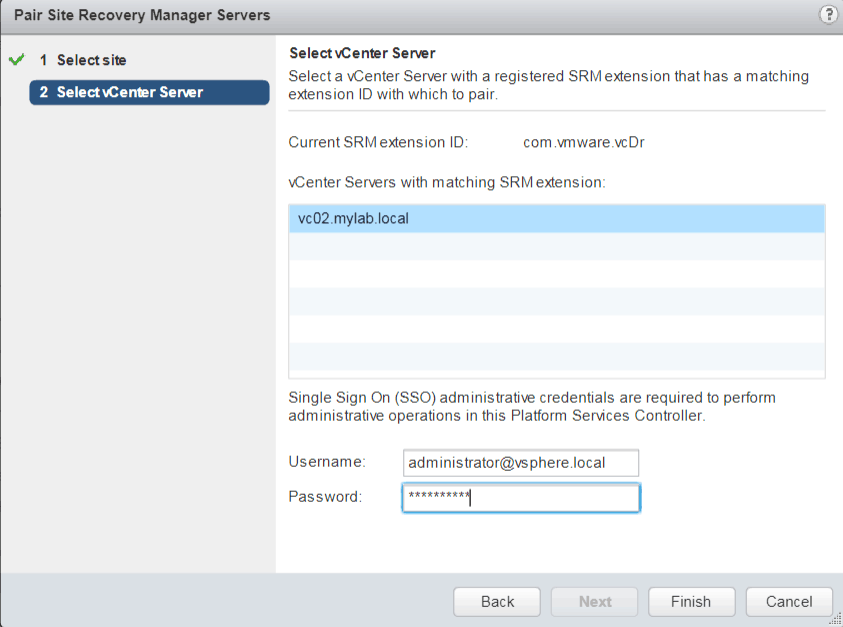Click the Username input field
This screenshot has width=843, height=627.
(520, 462)
